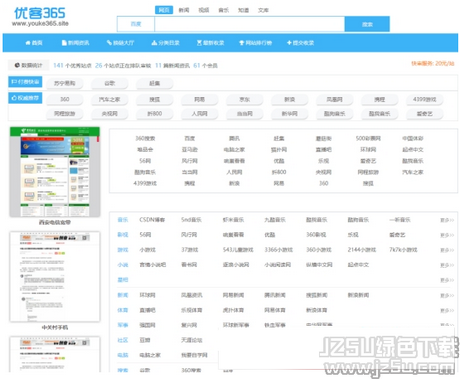Open the 360 pill in 权威推荐

(65, 99)
